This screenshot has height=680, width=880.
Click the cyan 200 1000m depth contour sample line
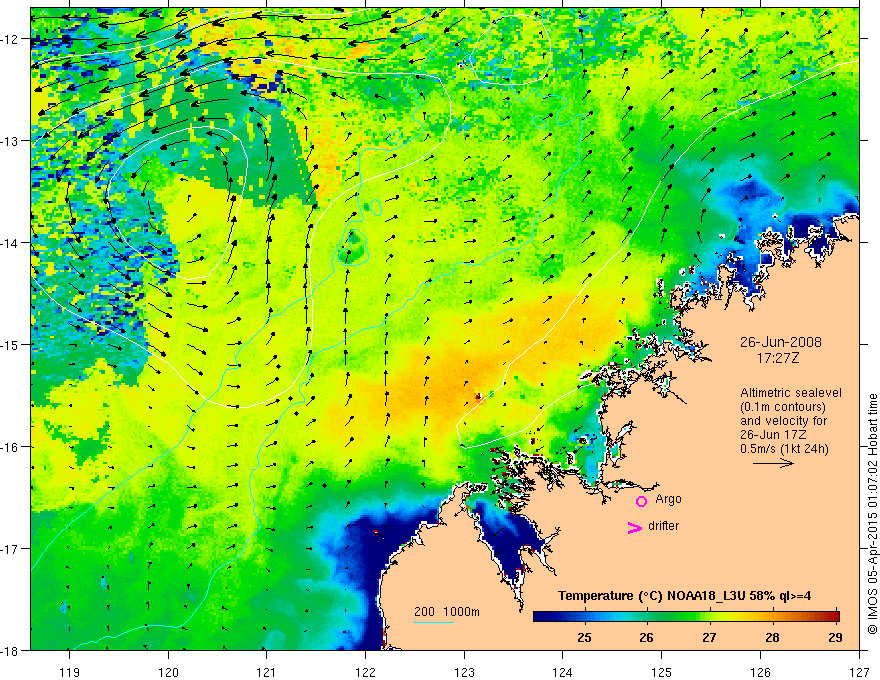[434, 622]
